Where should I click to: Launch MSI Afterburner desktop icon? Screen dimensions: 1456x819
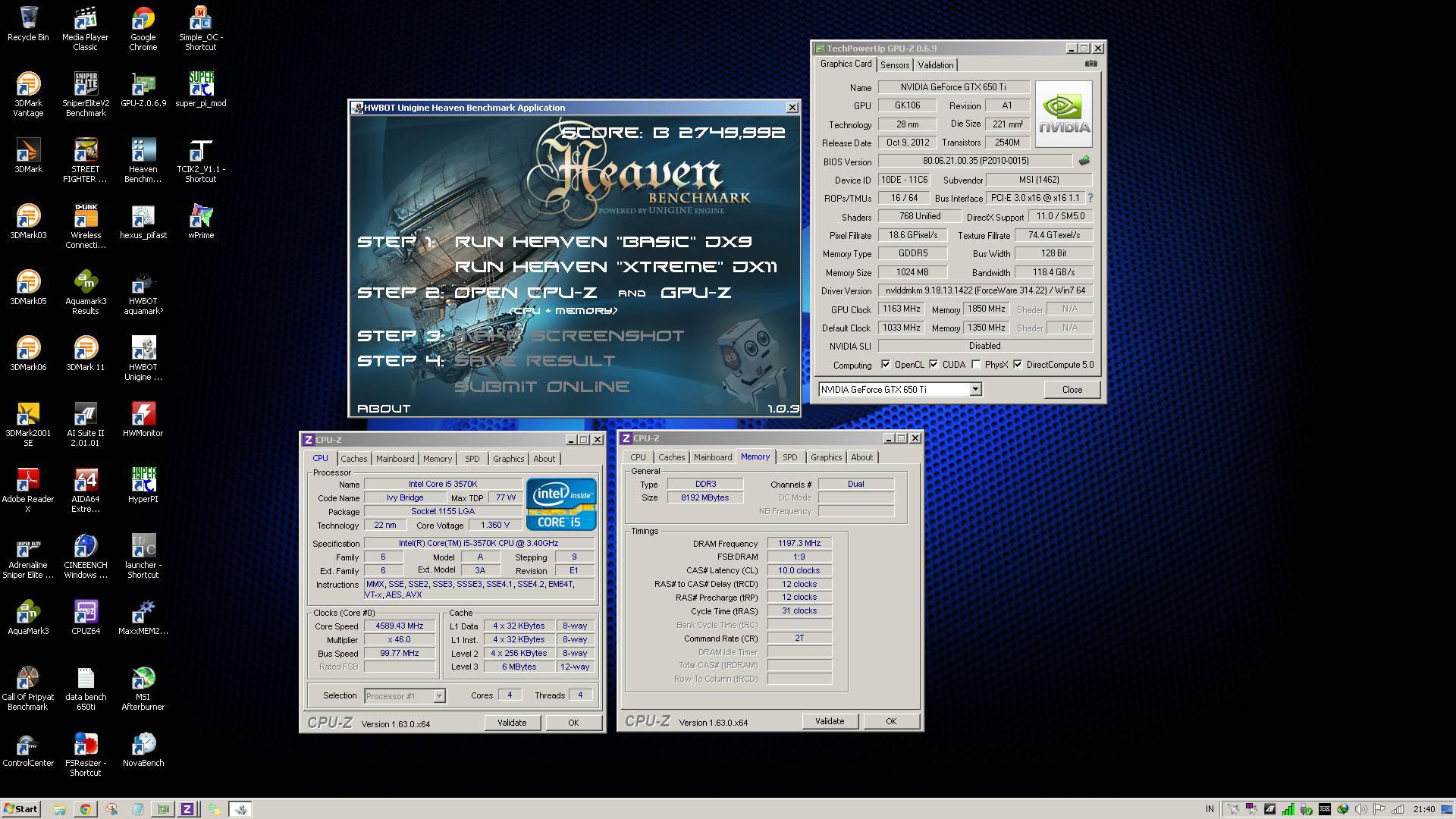(x=143, y=688)
